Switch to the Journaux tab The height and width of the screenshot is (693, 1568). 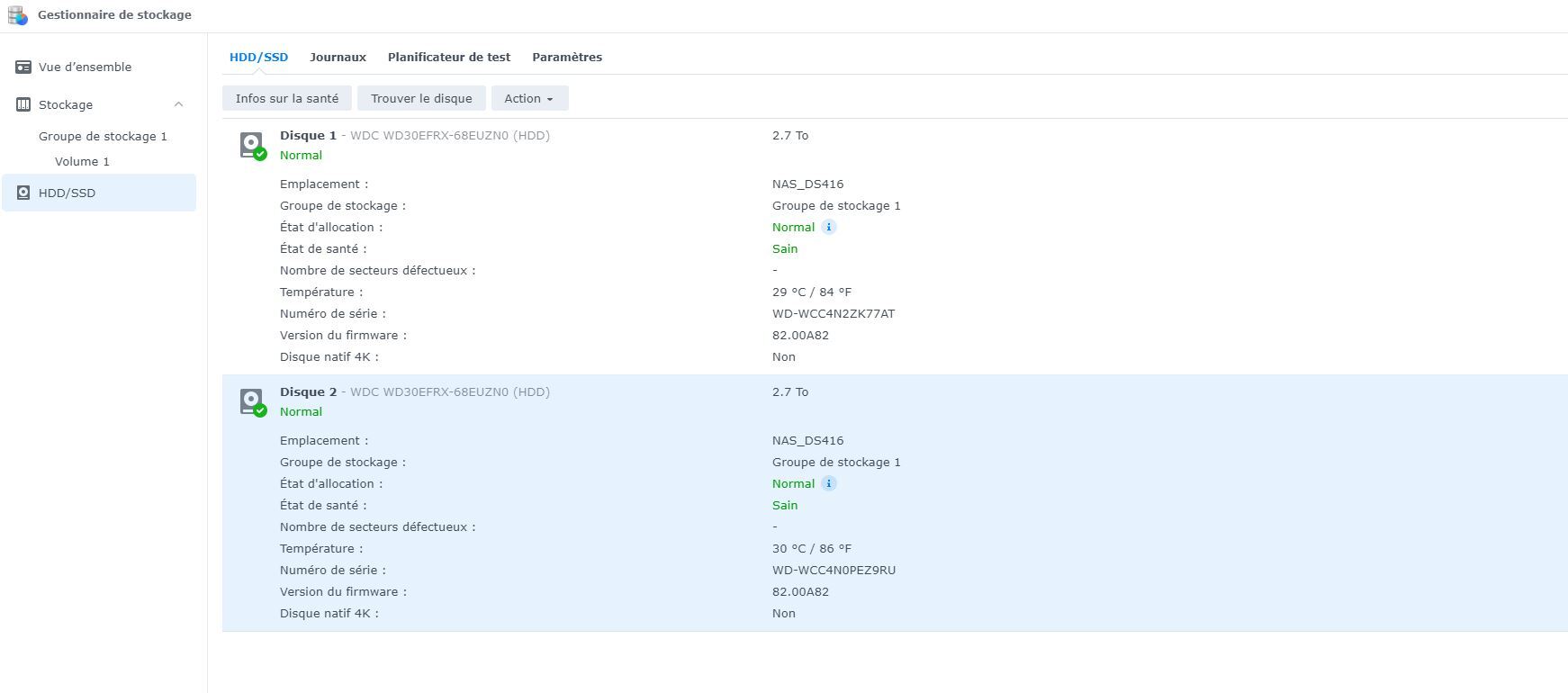tap(338, 58)
